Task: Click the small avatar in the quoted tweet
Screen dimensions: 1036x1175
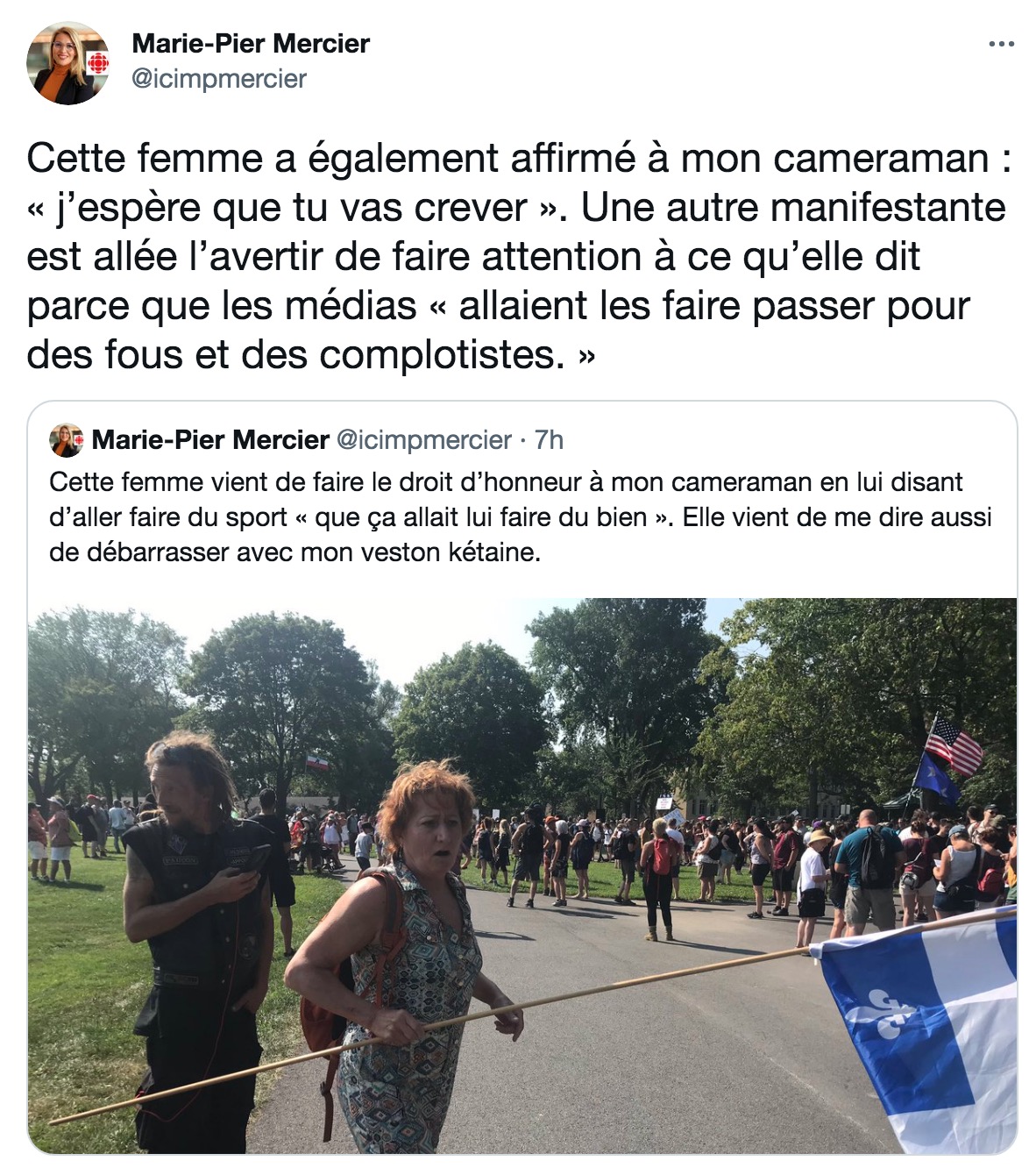Action: [x=66, y=439]
